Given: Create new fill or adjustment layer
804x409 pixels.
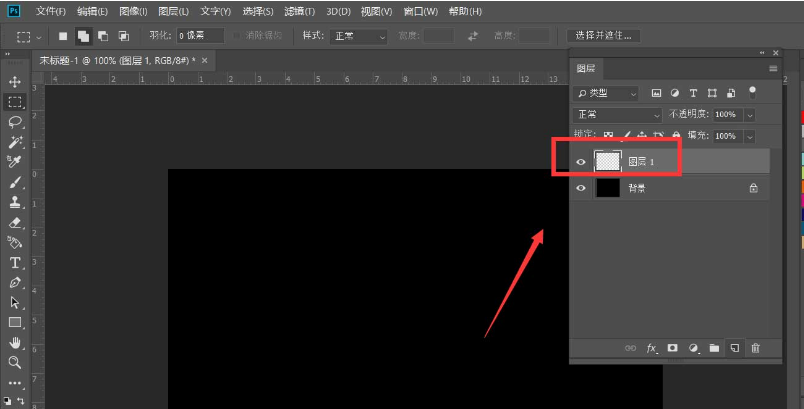Looking at the screenshot, I should coord(693,348).
